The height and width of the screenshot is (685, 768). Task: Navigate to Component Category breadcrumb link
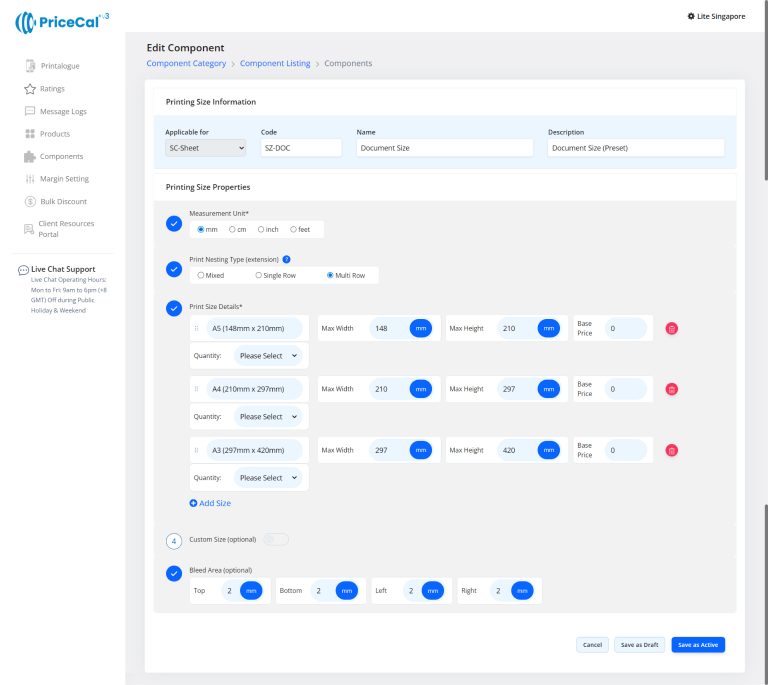coord(186,64)
